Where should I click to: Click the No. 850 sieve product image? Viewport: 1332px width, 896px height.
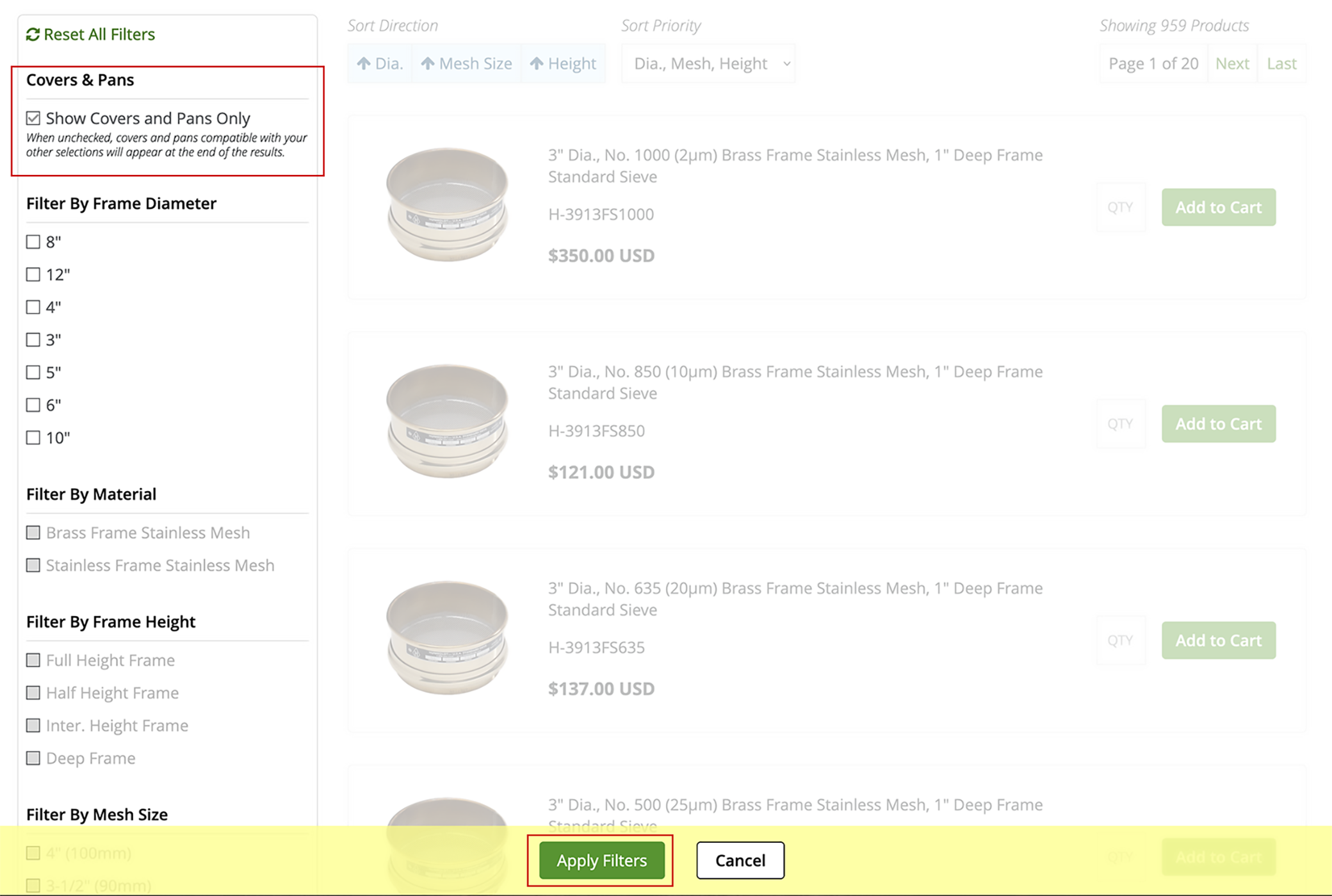448,421
